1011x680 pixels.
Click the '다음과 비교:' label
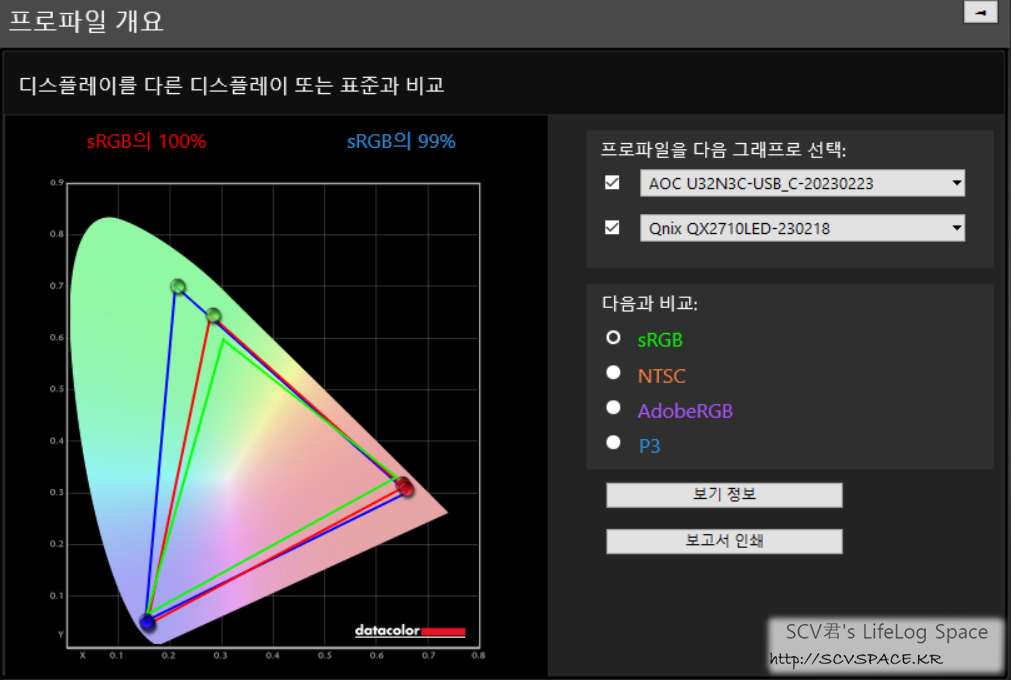click(649, 303)
